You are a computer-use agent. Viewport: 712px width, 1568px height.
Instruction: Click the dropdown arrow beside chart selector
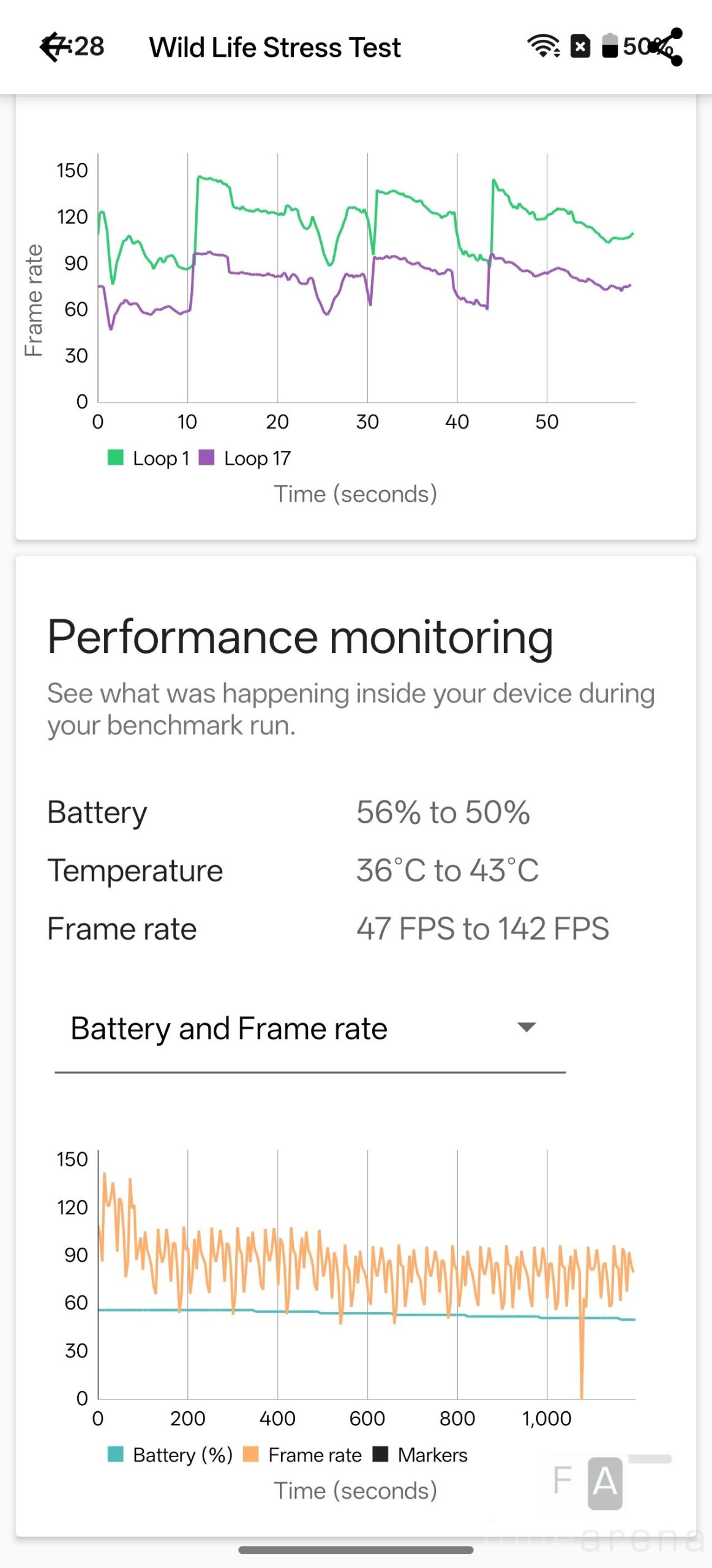point(527,1027)
